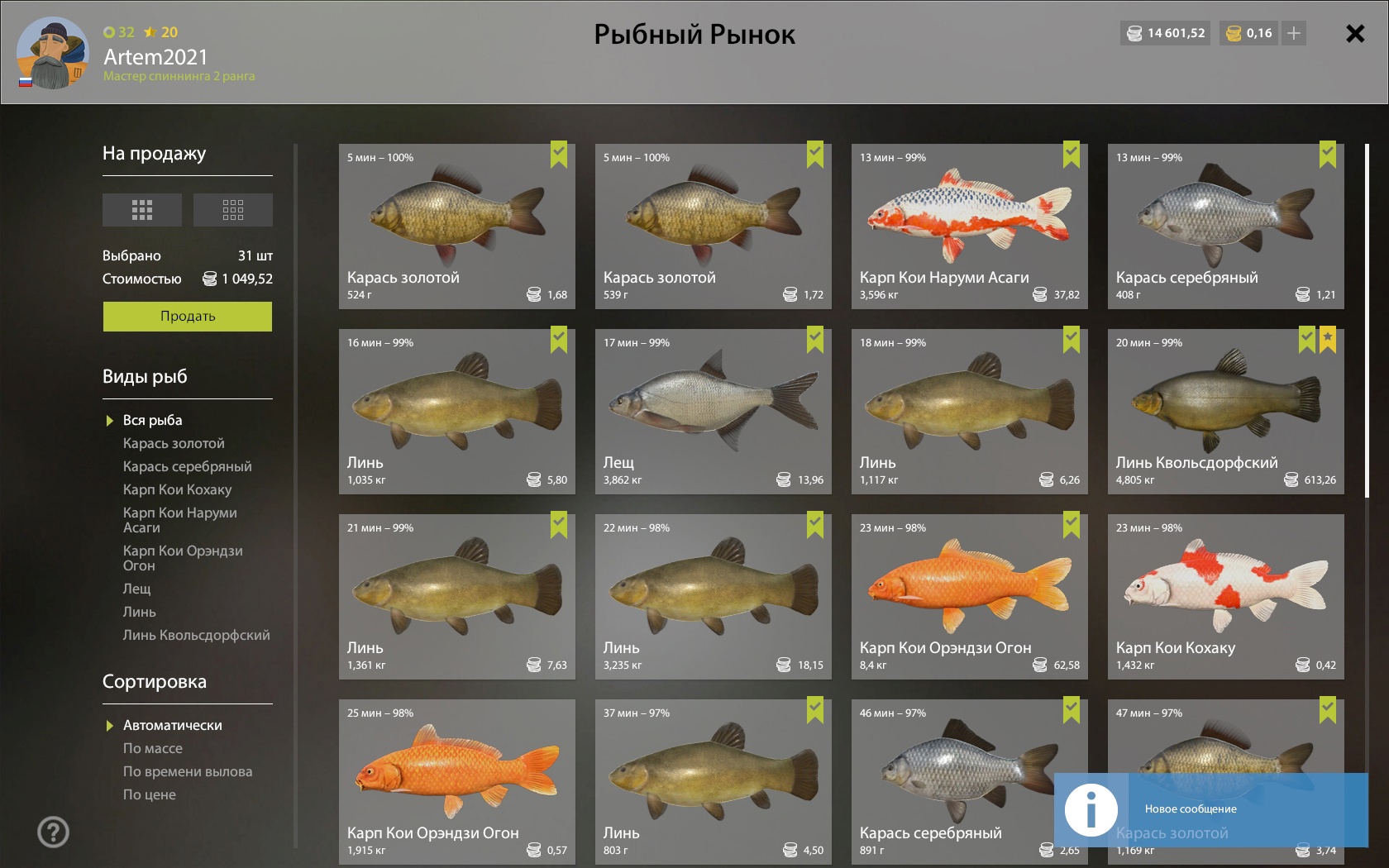Click the Artem2021 player avatar
Screen dimensions: 1389x868
coord(52,53)
